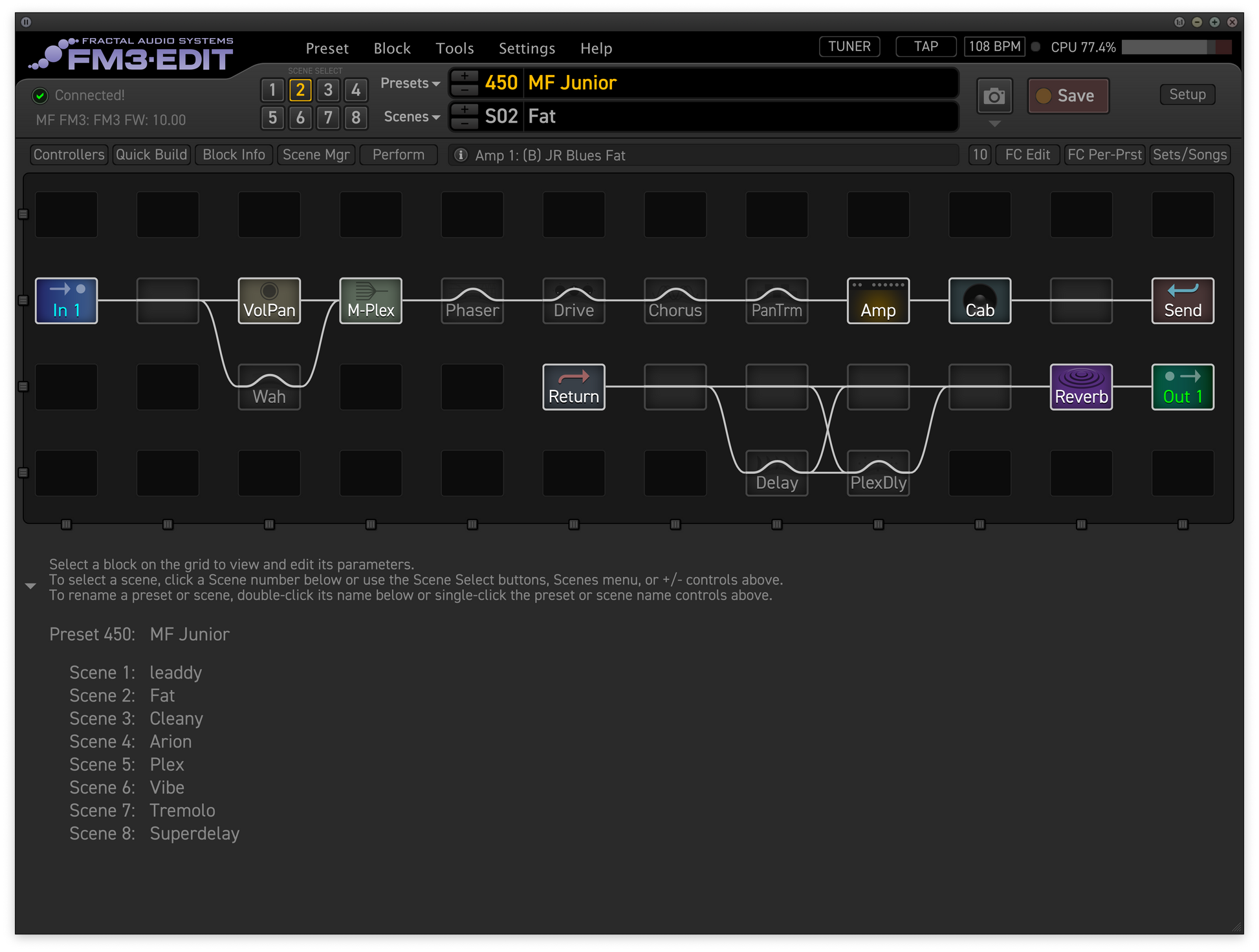The height and width of the screenshot is (952, 1259).
Task: Select the Return block icon
Action: (x=574, y=387)
